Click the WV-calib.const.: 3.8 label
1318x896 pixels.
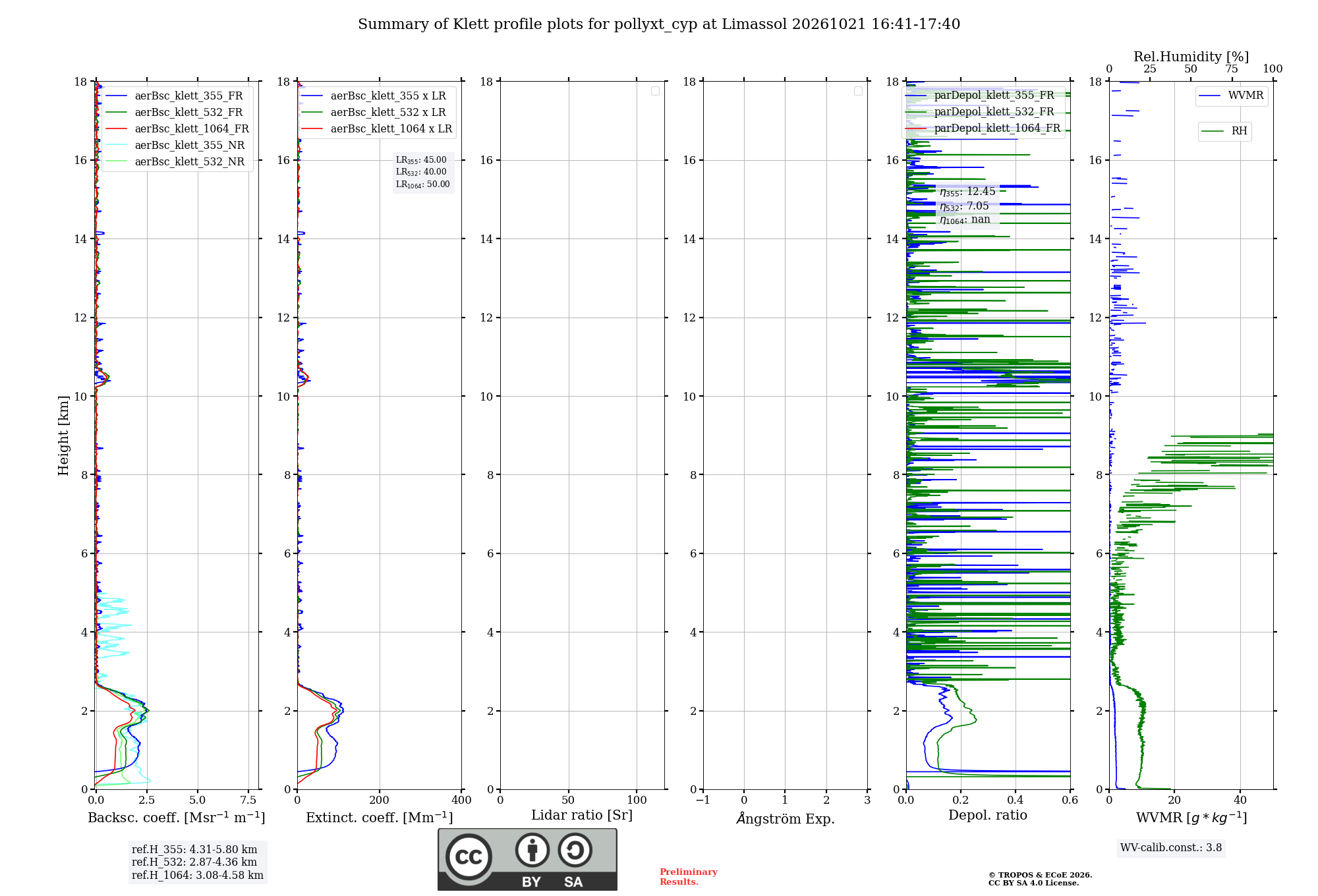[1171, 848]
